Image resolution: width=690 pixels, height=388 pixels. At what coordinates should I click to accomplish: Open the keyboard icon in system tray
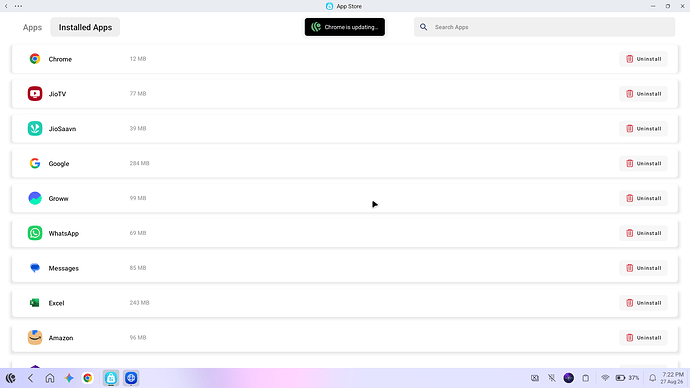coord(535,378)
